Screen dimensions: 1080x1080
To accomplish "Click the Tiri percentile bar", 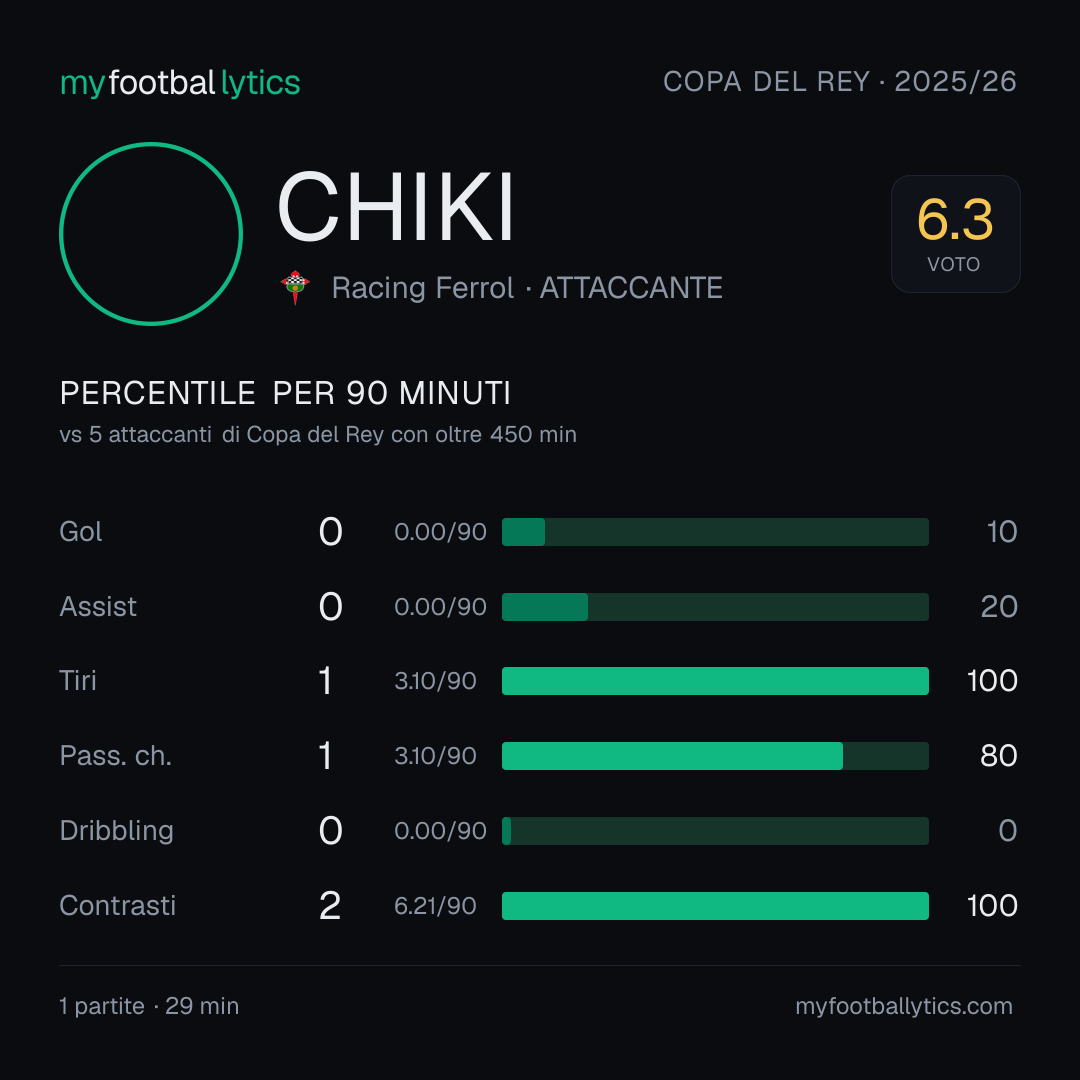I will tap(715, 681).
